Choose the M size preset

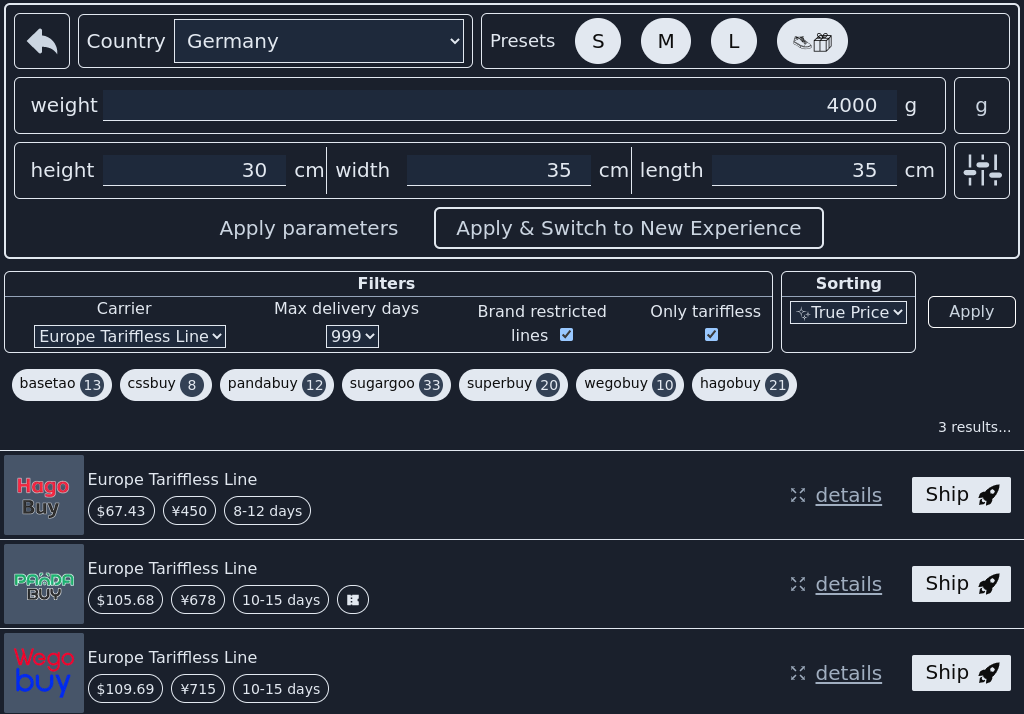pyautogui.click(x=665, y=41)
